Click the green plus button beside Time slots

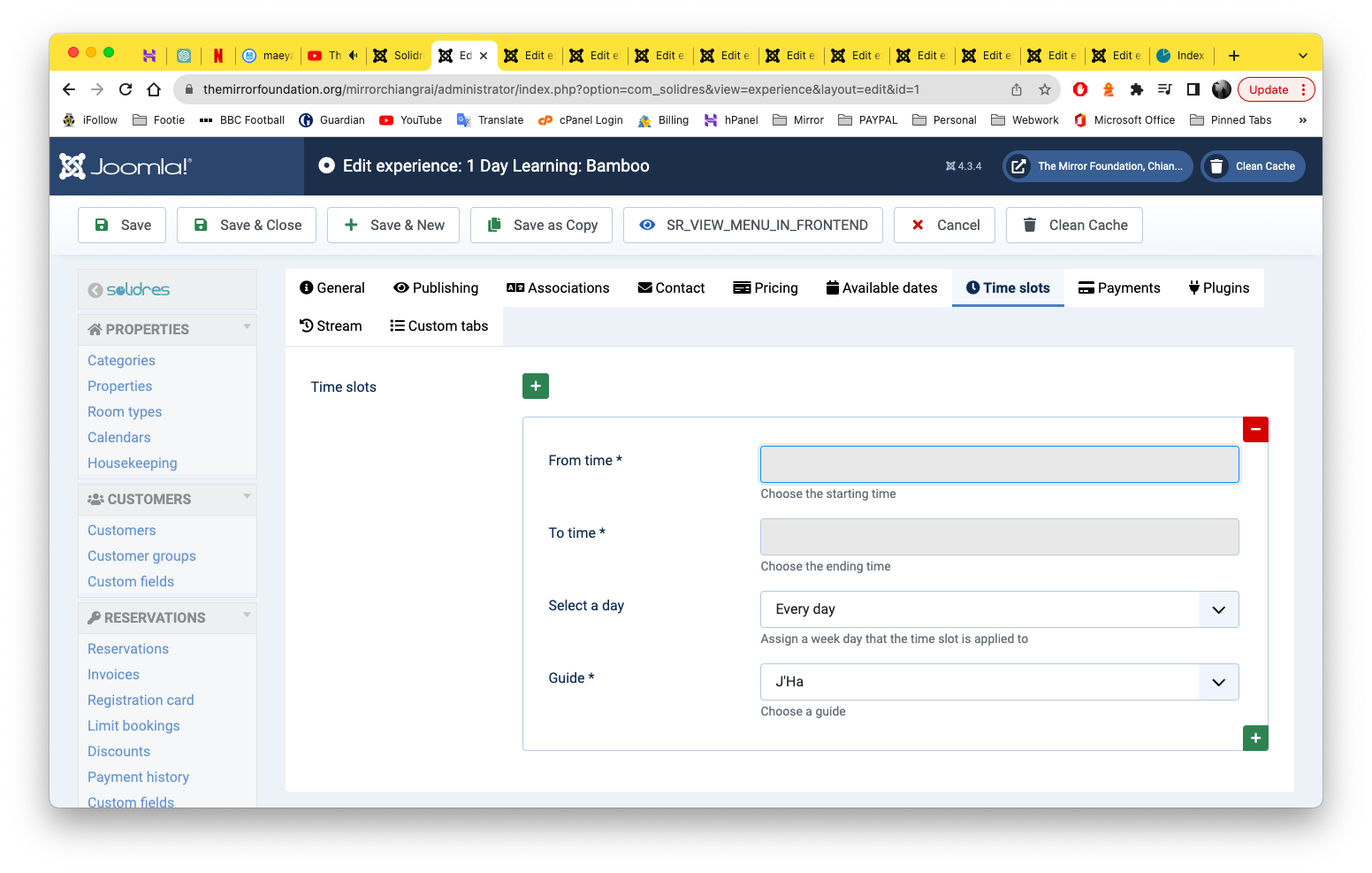(x=535, y=387)
